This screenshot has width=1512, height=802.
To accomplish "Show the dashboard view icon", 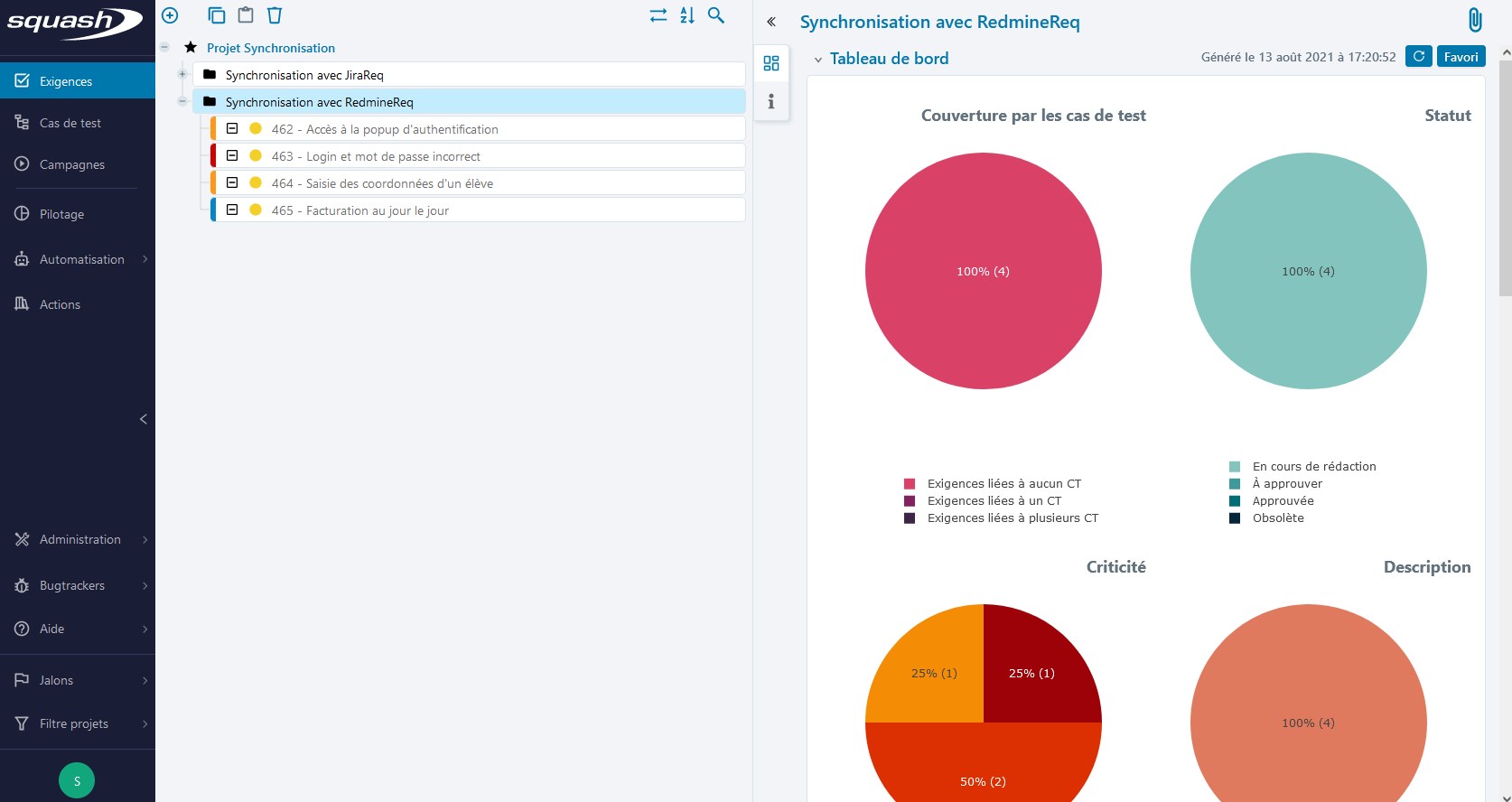I will [771, 63].
